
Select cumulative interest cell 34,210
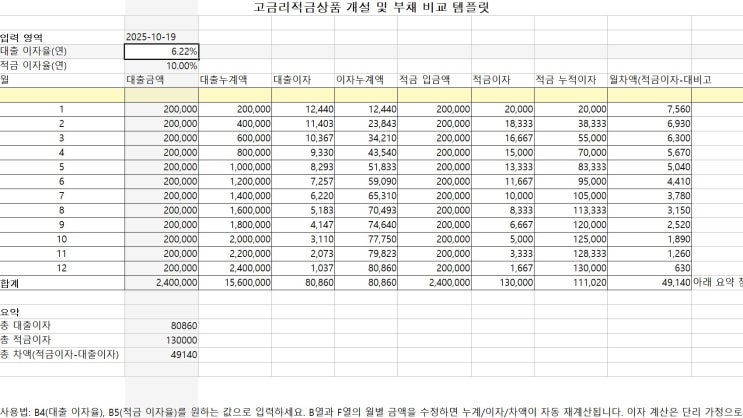click(366, 138)
